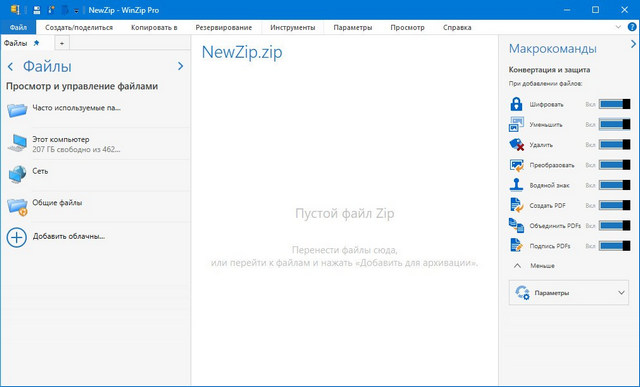Screen dimensions: 640x387
Task: Click the Конвертация и защита heading
Action: 549,70
